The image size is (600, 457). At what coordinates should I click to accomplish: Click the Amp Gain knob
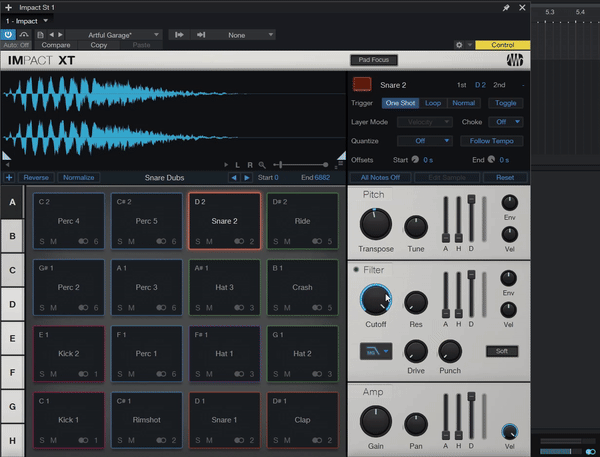point(375,421)
